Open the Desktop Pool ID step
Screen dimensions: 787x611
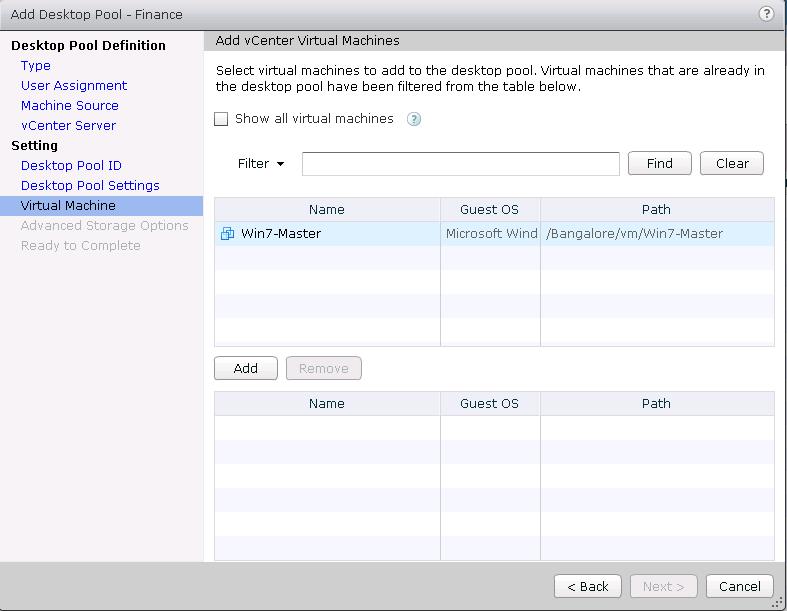coord(71,166)
